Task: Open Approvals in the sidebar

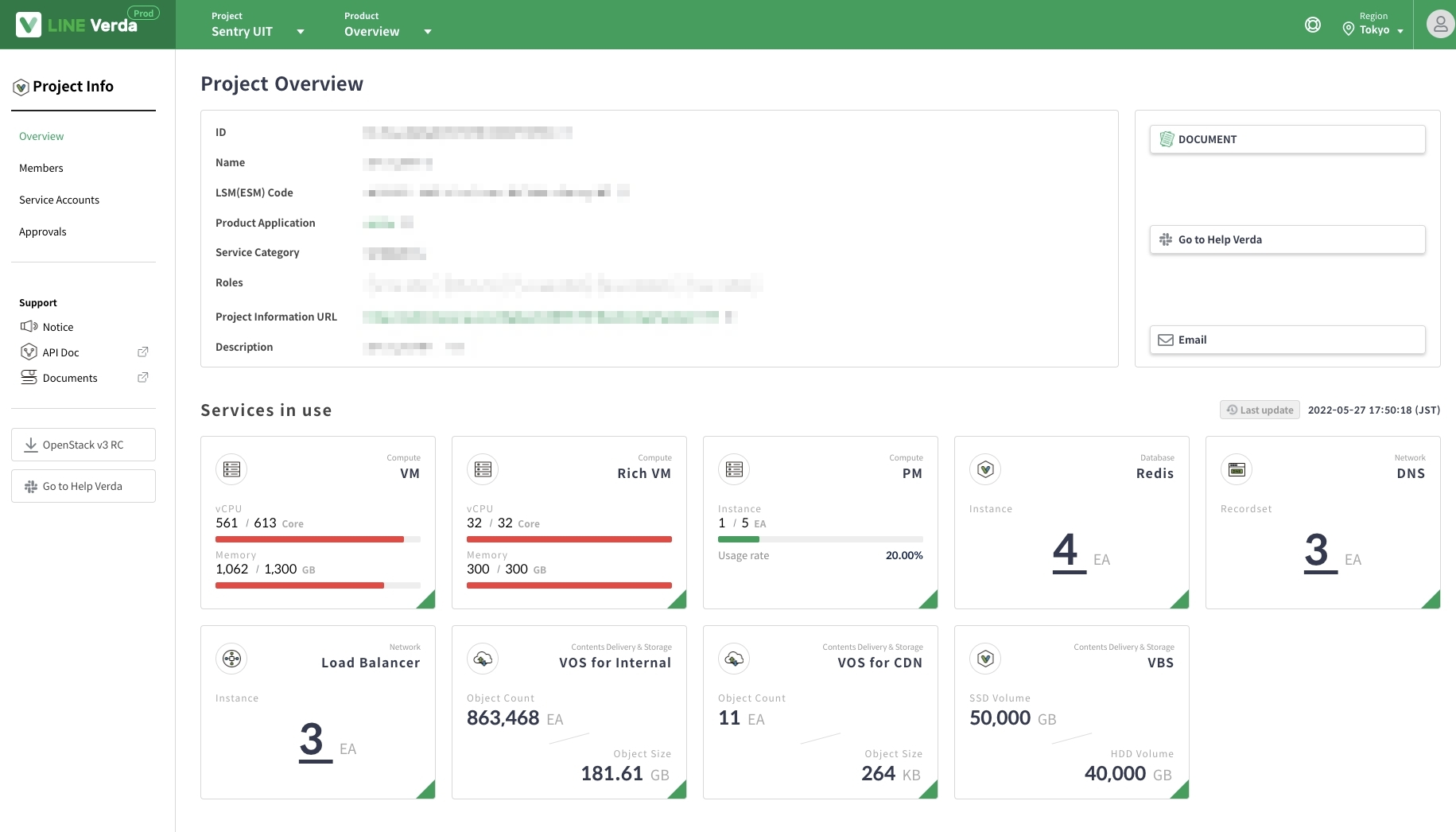Action: tap(43, 231)
